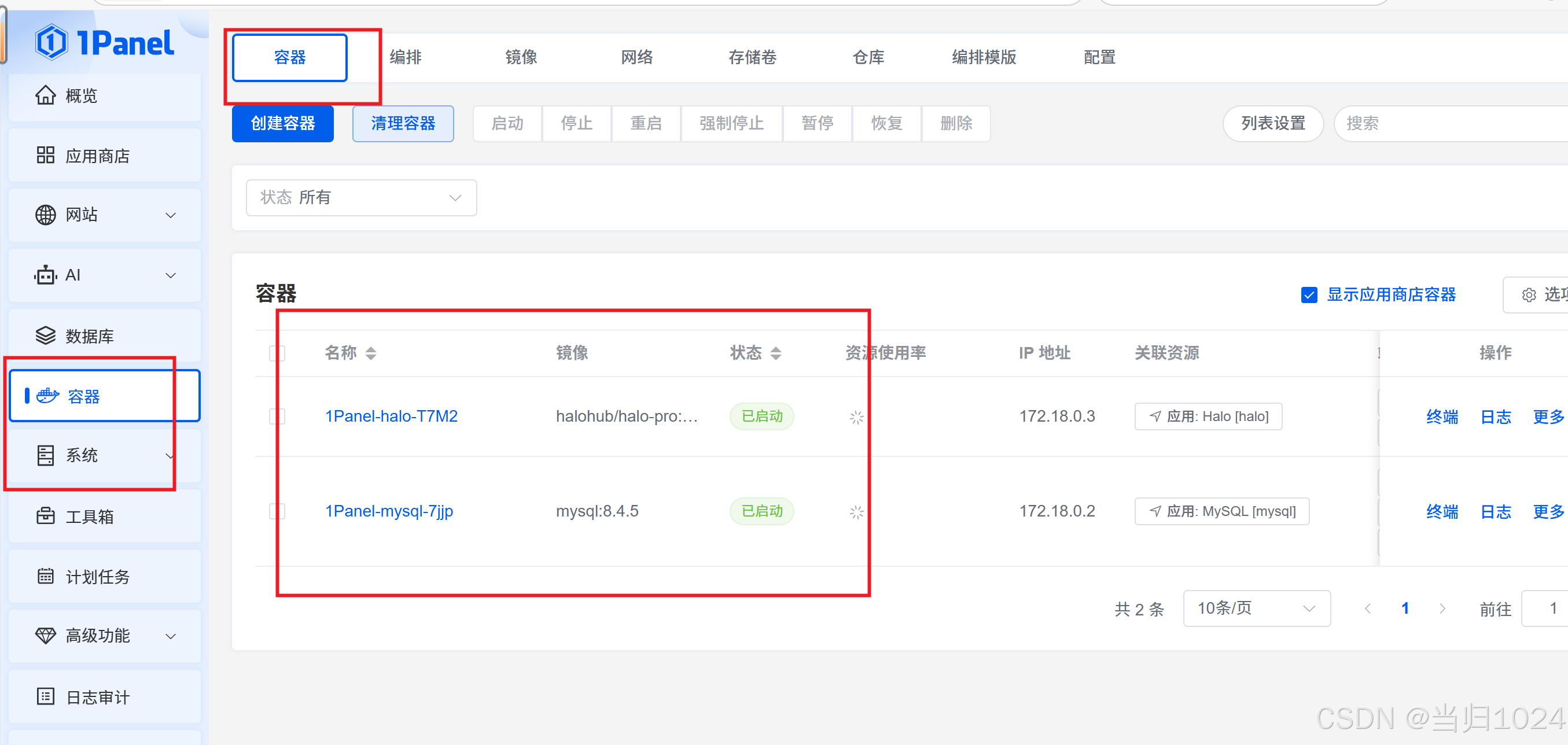Click the 清理容器 button
This screenshot has width=1568, height=745.
(x=403, y=124)
